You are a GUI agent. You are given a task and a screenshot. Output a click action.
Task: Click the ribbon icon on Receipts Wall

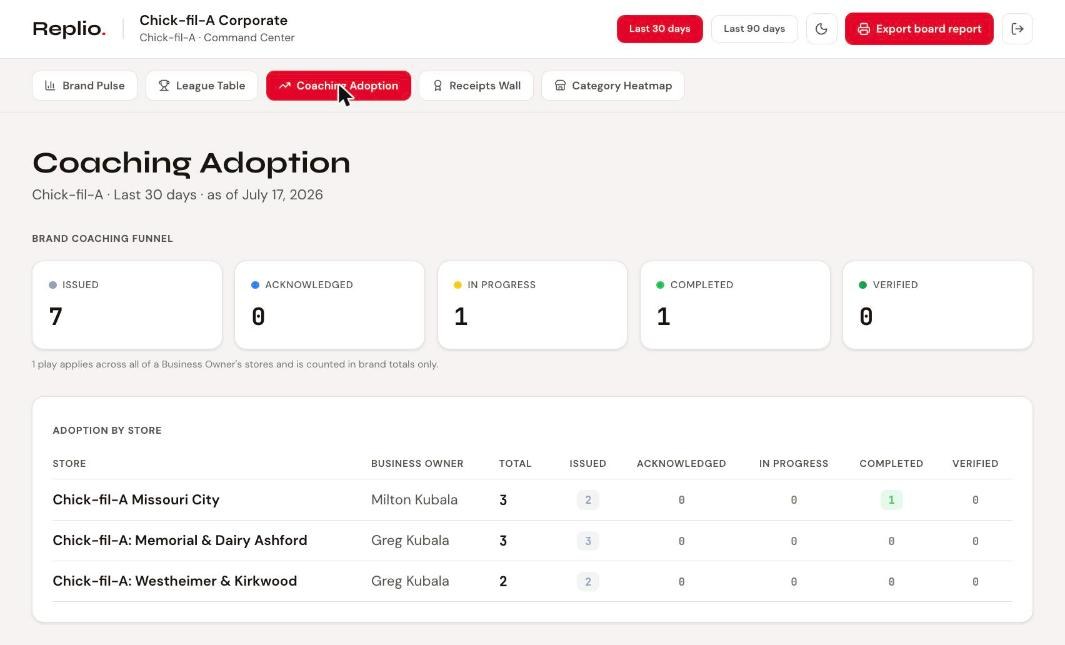[437, 86]
